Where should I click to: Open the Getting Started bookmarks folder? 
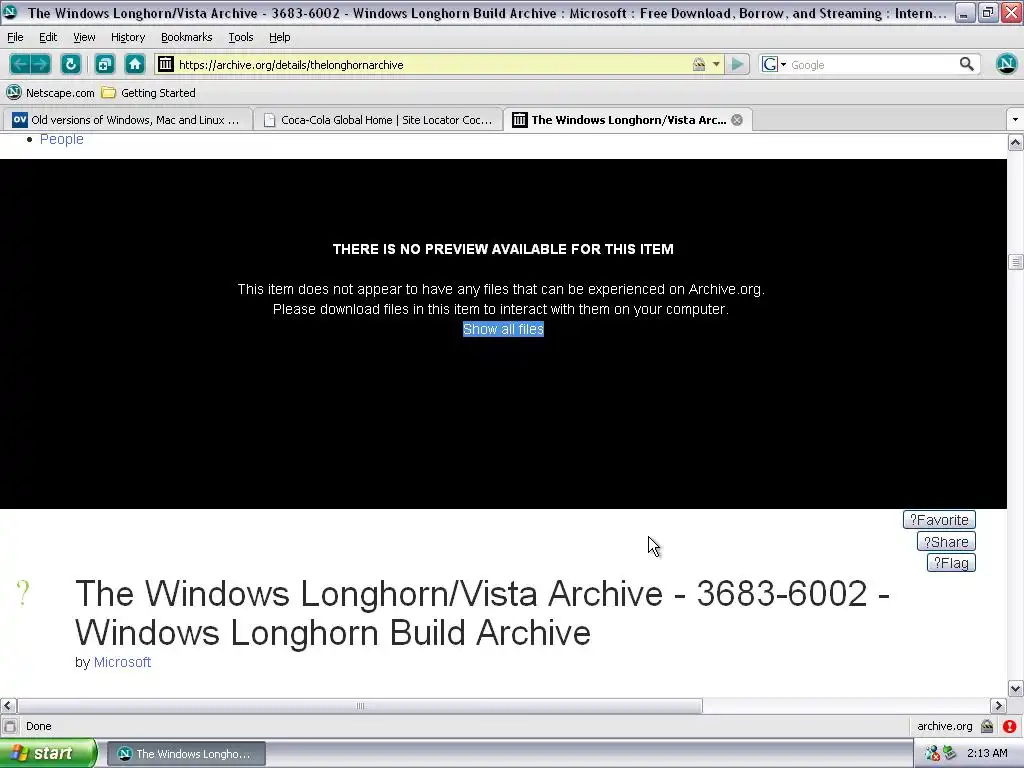tap(148, 93)
